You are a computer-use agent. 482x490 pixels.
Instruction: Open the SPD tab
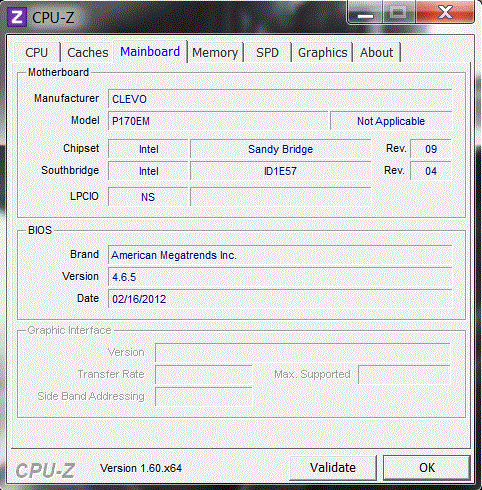tap(267, 52)
